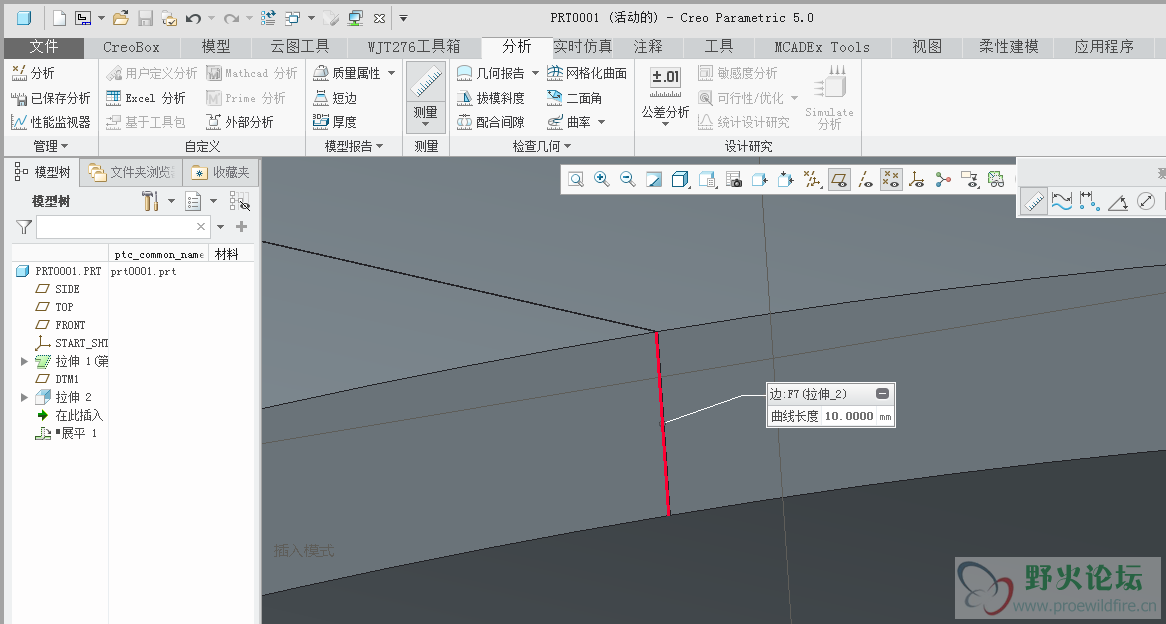The height and width of the screenshot is (624, 1166).
Task: Click the Tolerance Analysis ±.01 icon
Action: [x=666, y=82]
